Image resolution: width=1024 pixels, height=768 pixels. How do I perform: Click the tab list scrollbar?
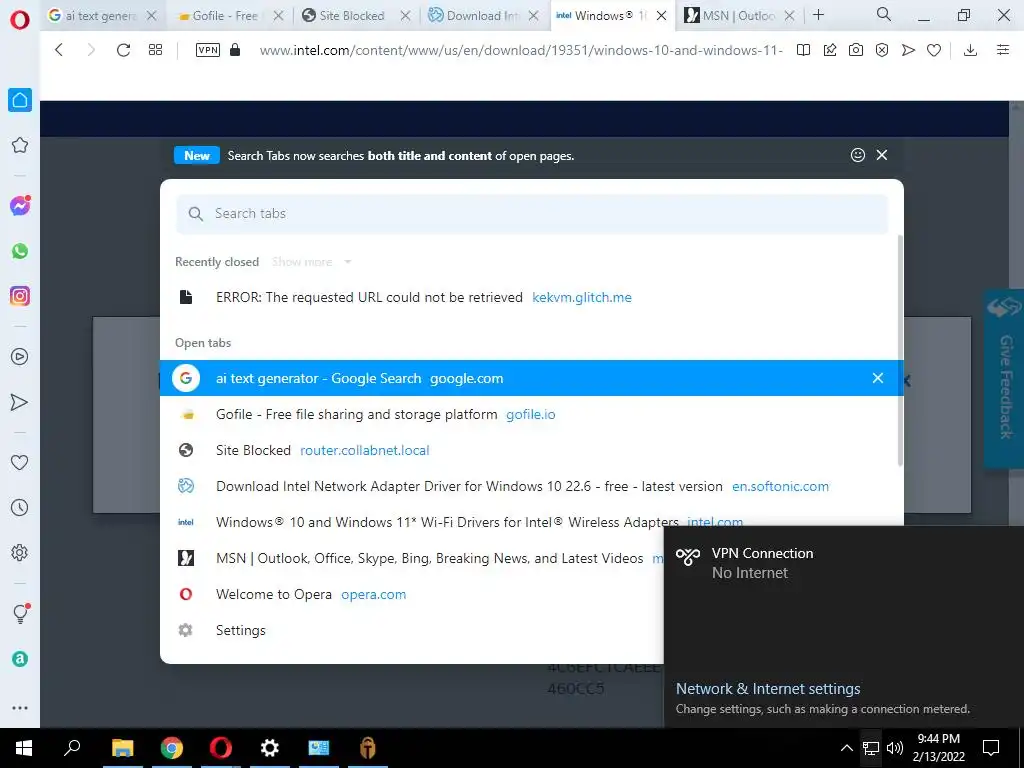point(901,351)
